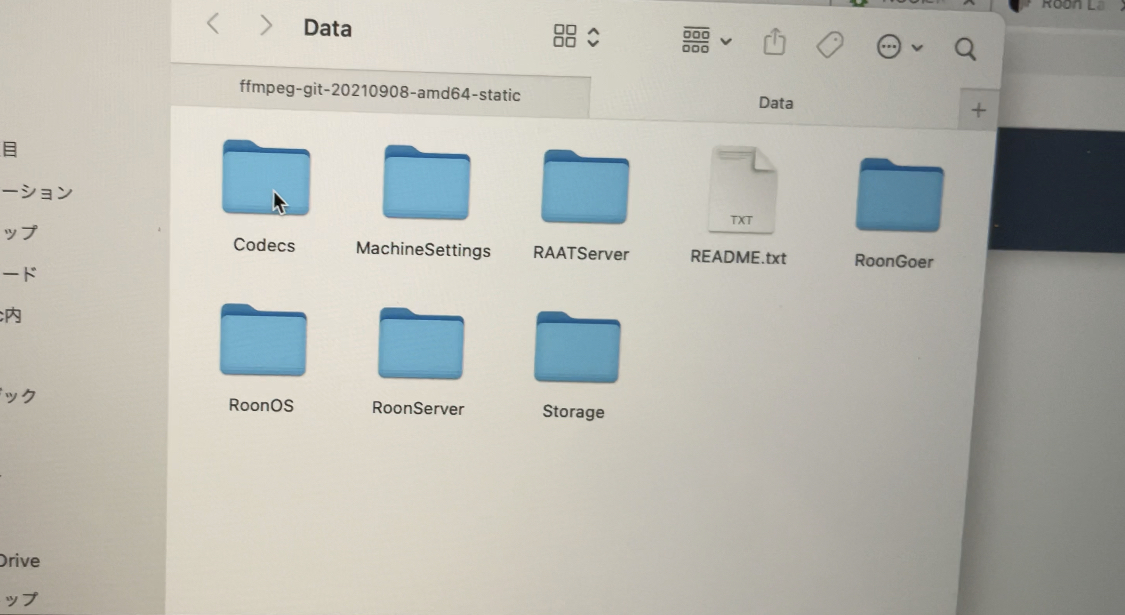1125x615 pixels.
Task: Select the RoonOS folder icon
Action: (x=263, y=339)
